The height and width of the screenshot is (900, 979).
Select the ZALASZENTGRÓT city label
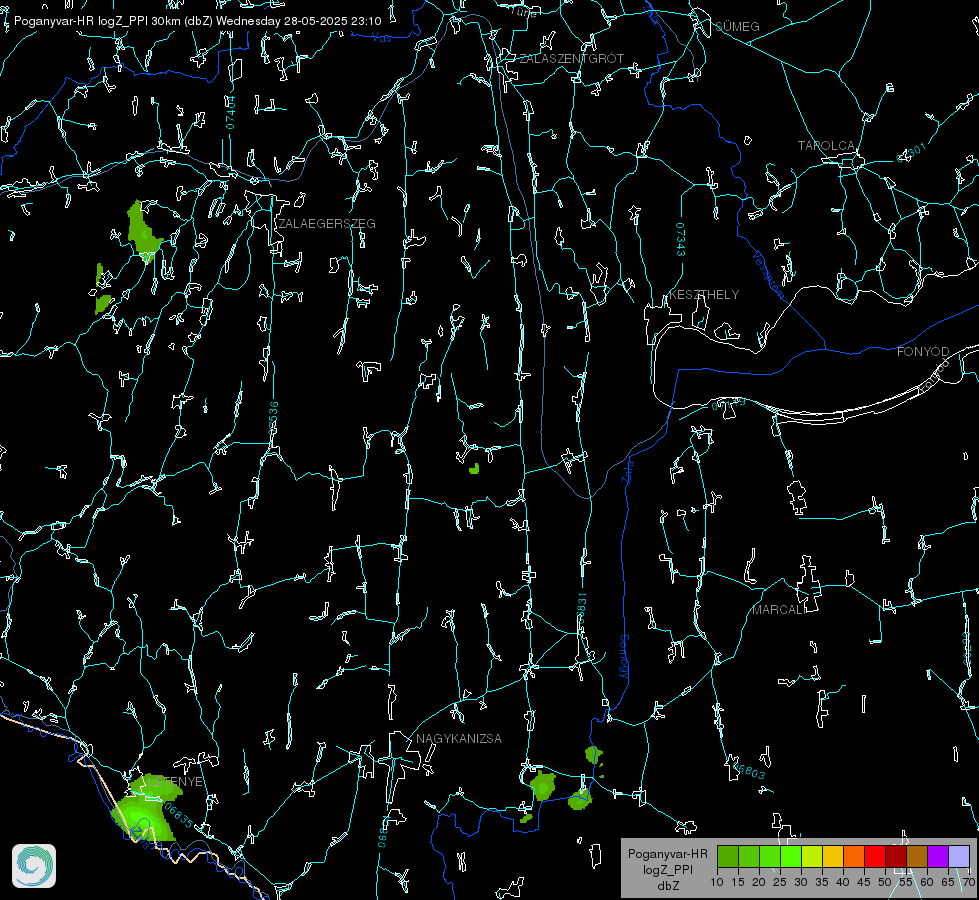(x=572, y=59)
